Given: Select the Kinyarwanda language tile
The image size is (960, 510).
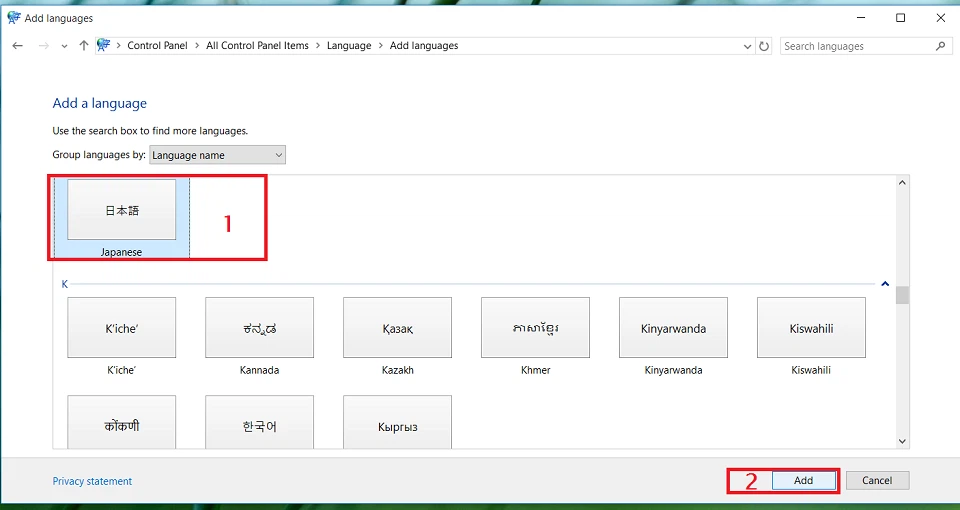Looking at the screenshot, I should tap(673, 328).
